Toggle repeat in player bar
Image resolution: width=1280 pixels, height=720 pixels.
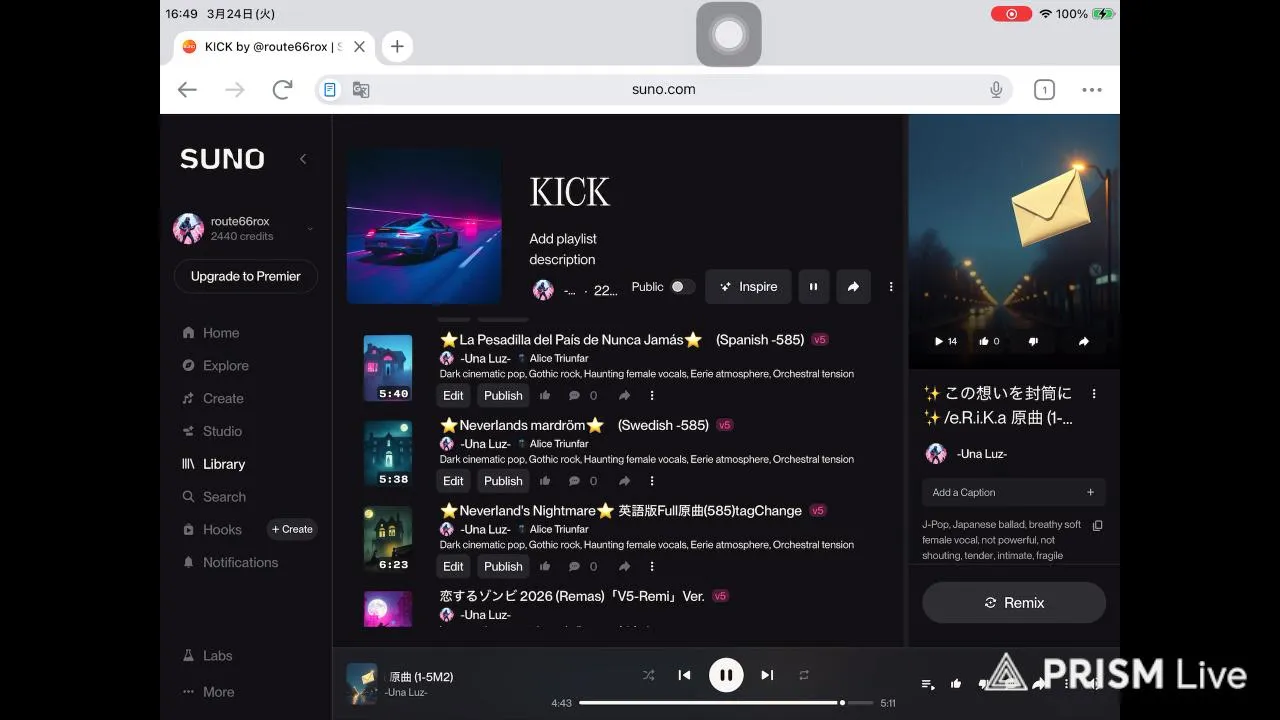[x=804, y=675]
